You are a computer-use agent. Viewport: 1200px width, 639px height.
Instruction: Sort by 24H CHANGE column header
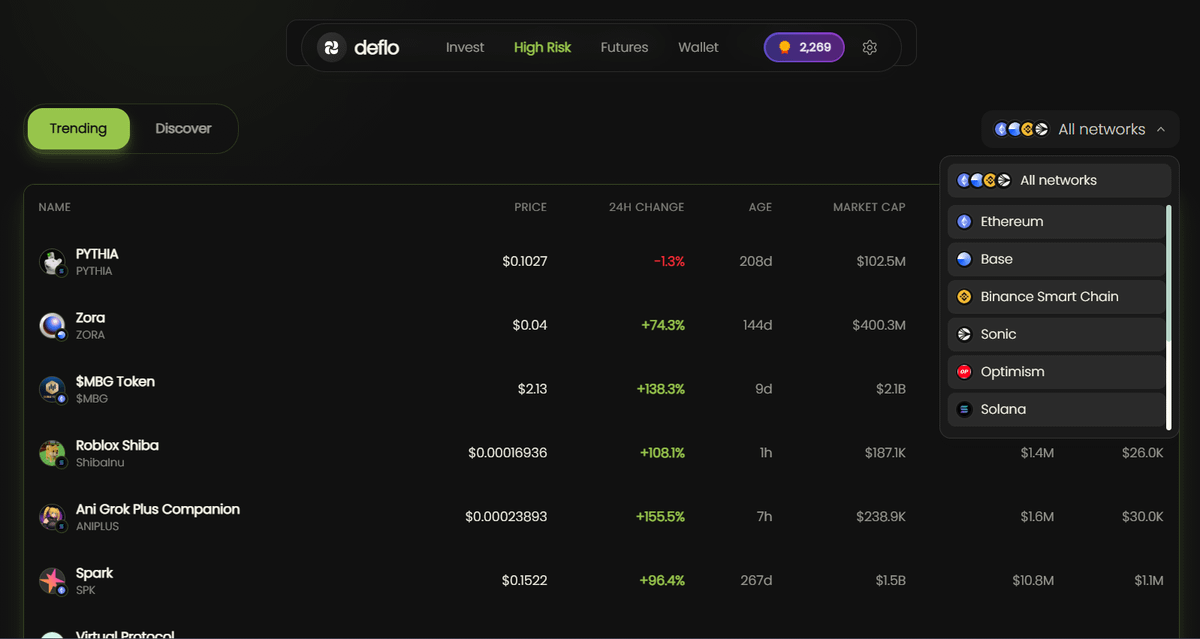tap(646, 207)
